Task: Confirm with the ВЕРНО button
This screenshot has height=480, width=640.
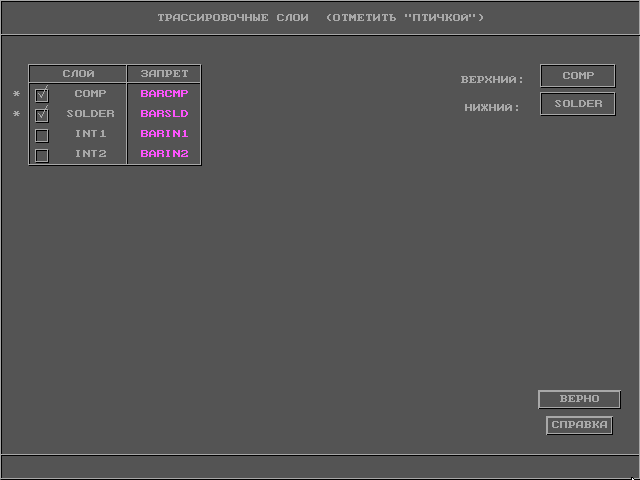Action: tap(579, 399)
